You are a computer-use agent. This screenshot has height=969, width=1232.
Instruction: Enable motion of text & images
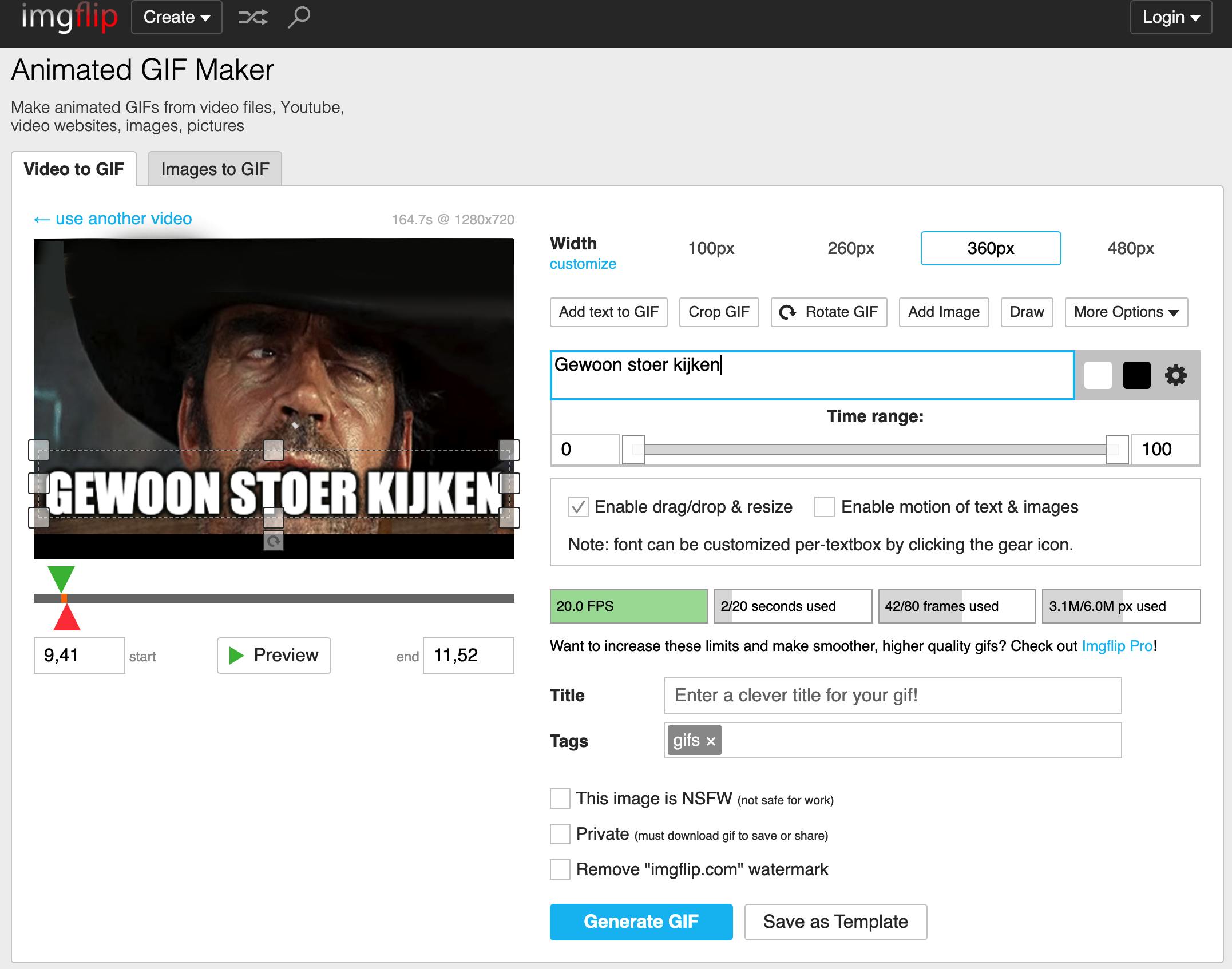(824, 507)
